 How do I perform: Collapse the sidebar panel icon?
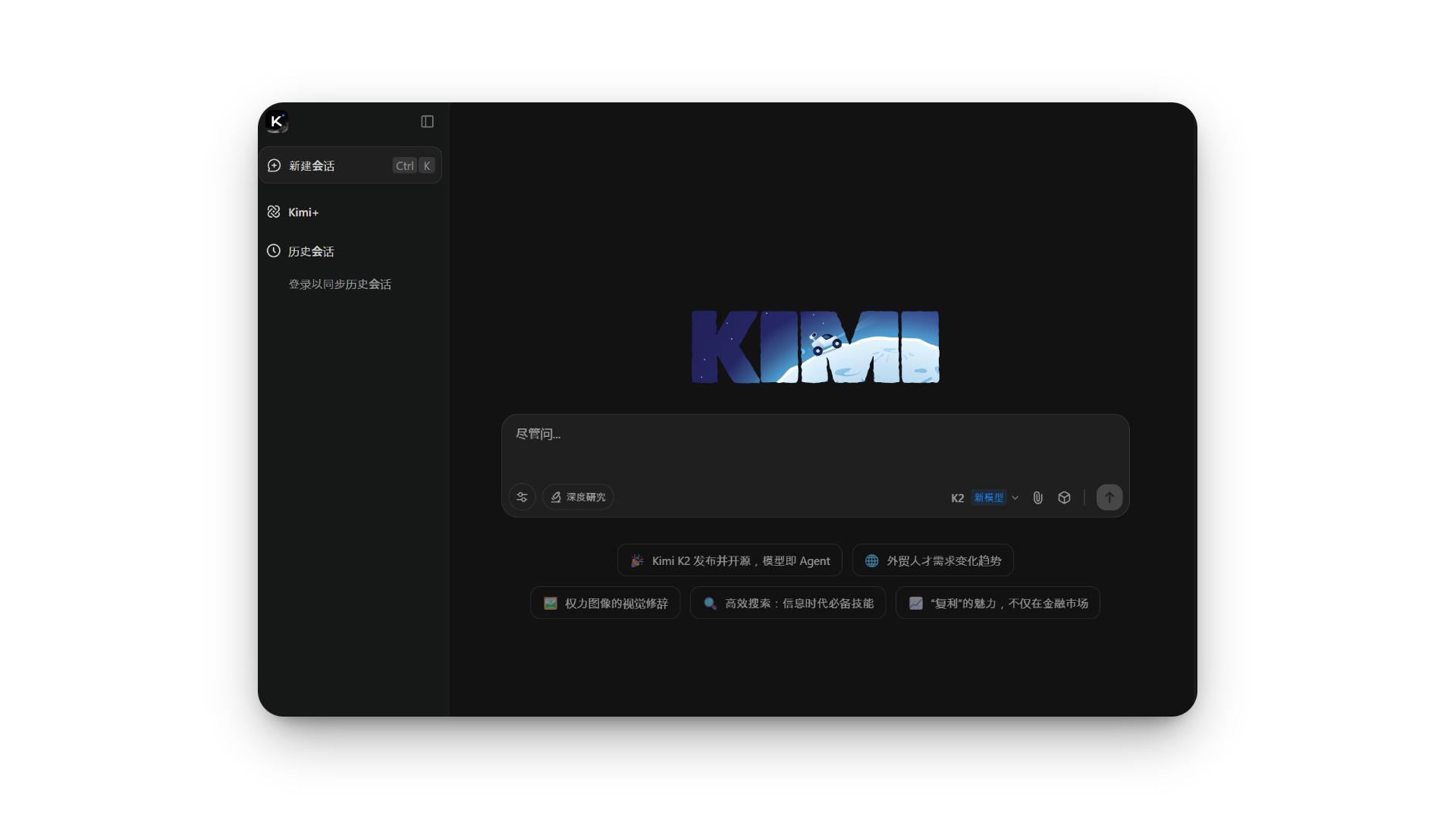coord(427,121)
